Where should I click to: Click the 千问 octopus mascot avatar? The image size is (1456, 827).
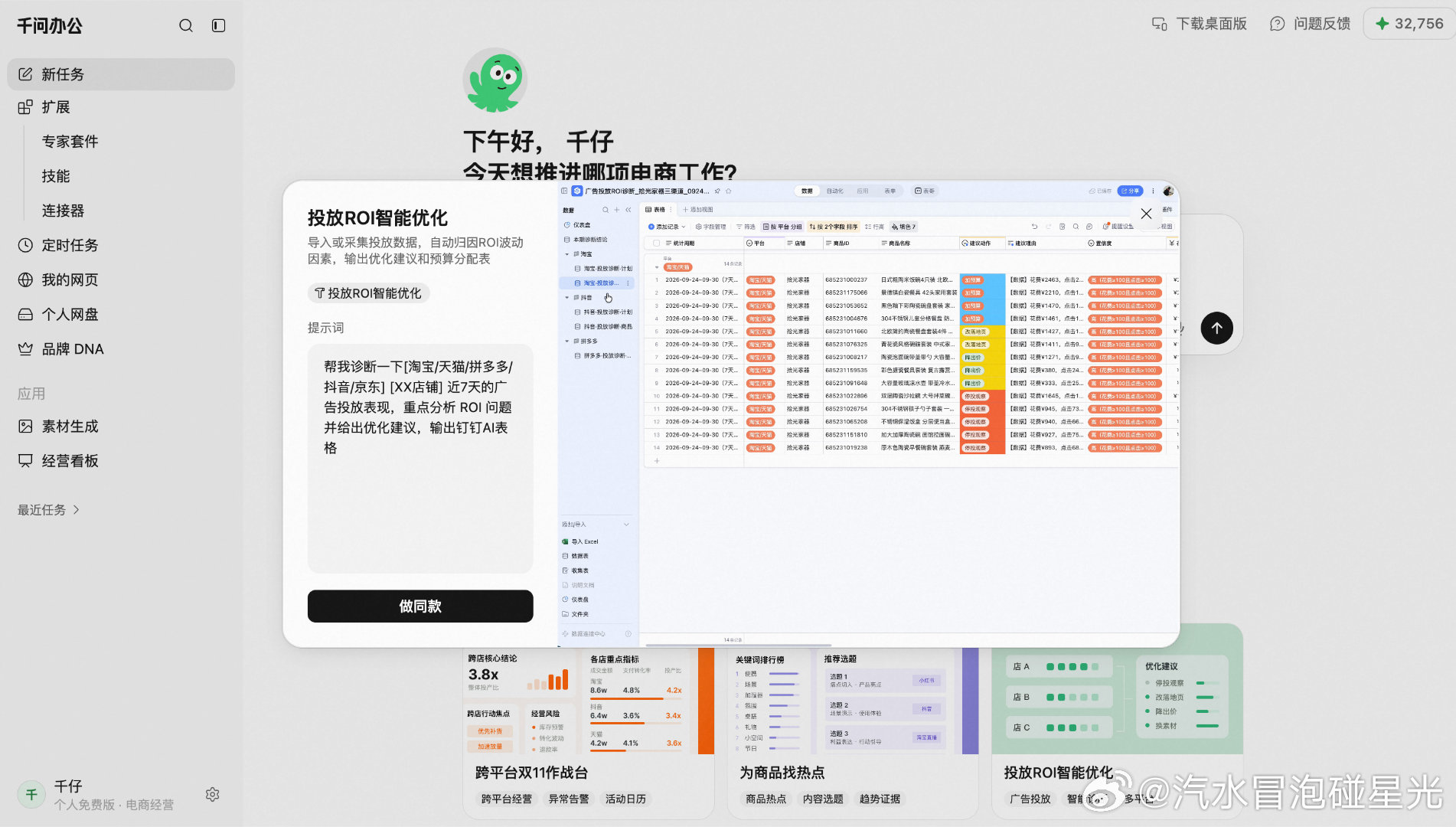pos(495,80)
